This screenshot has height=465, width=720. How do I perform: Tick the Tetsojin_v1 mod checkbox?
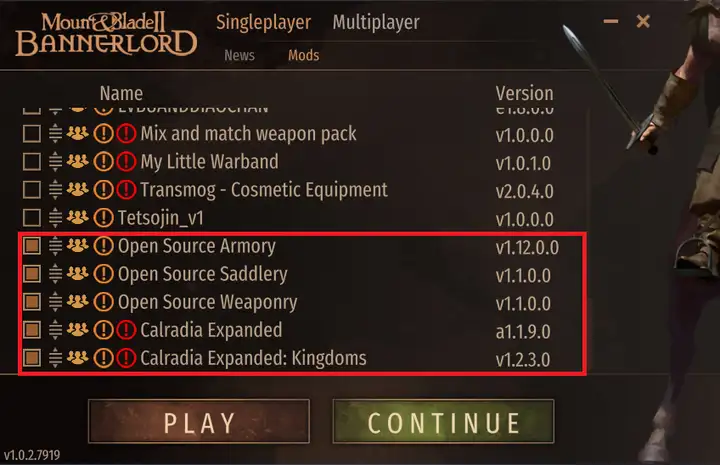(32, 218)
